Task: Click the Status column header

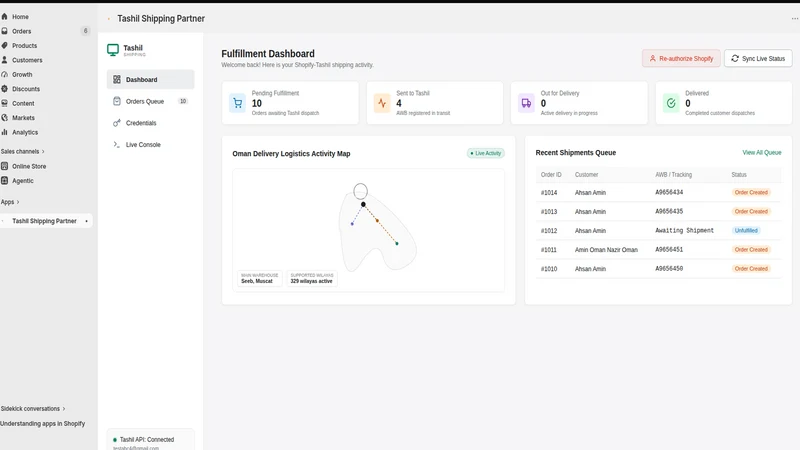Action: (x=739, y=174)
